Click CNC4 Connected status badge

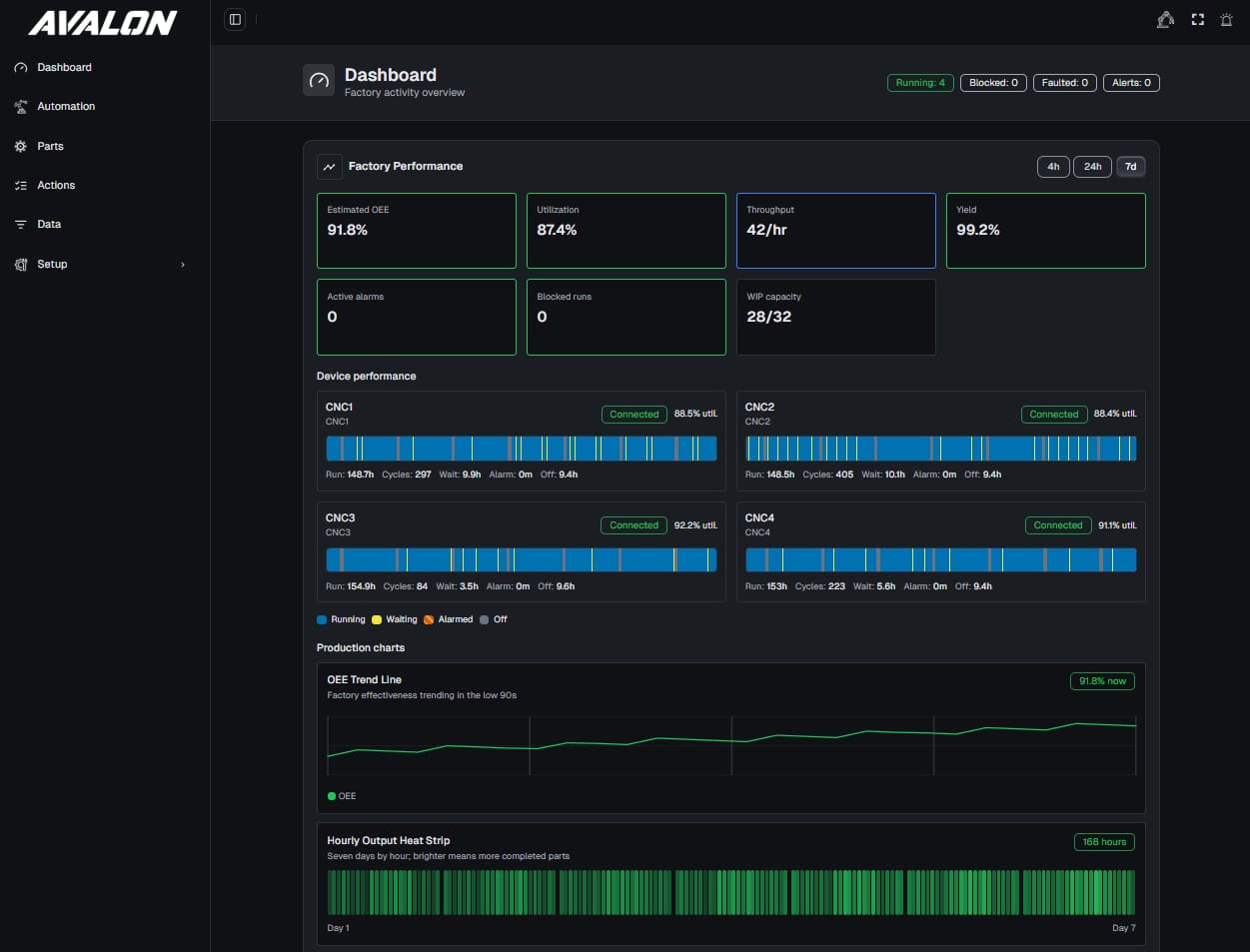tap(1058, 525)
